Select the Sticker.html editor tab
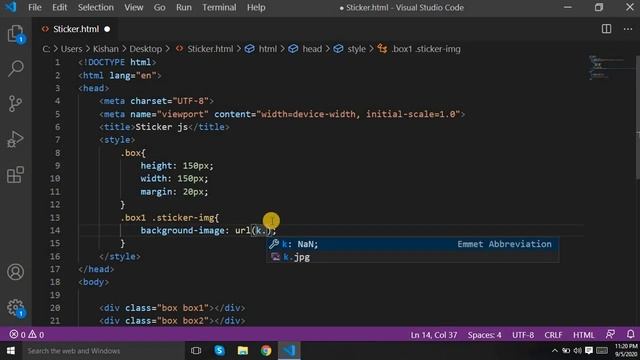This screenshot has height=360, width=640. (x=76, y=29)
